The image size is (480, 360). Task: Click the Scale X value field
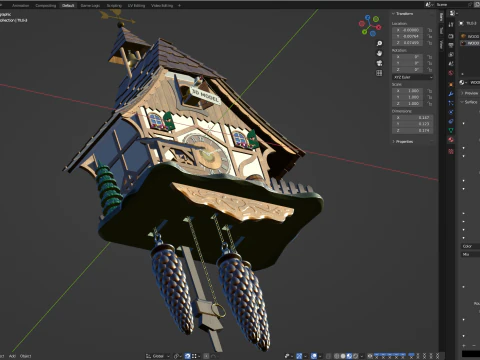click(408, 91)
